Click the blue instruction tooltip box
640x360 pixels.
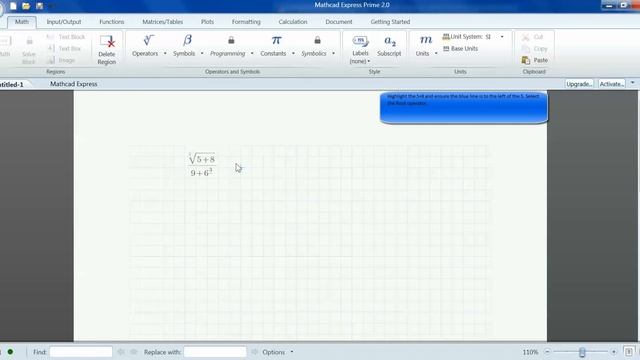click(x=464, y=107)
